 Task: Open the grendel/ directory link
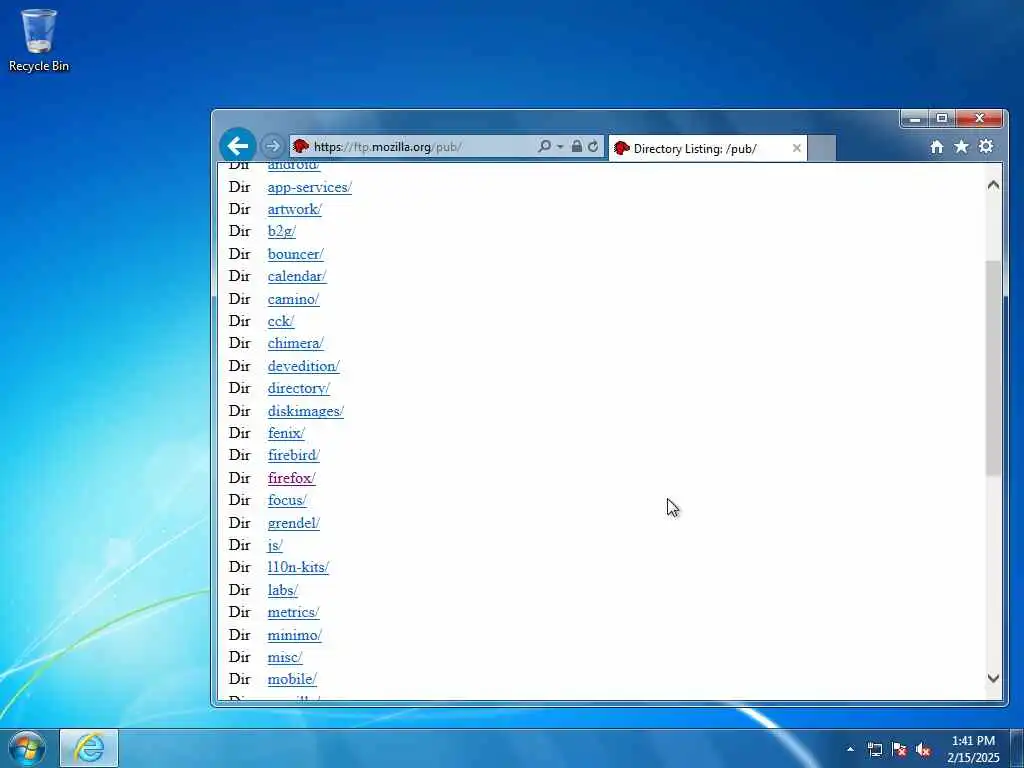tap(294, 523)
